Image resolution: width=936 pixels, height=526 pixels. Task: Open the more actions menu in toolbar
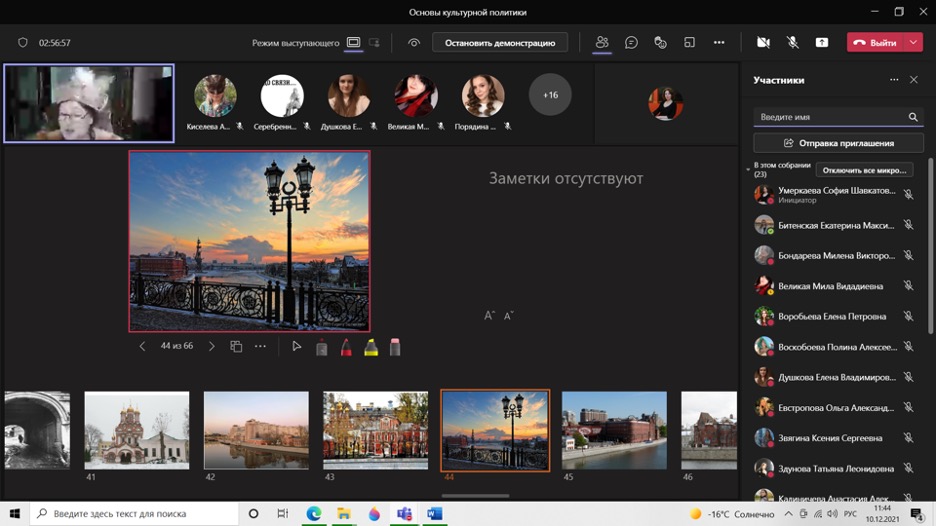click(x=719, y=43)
